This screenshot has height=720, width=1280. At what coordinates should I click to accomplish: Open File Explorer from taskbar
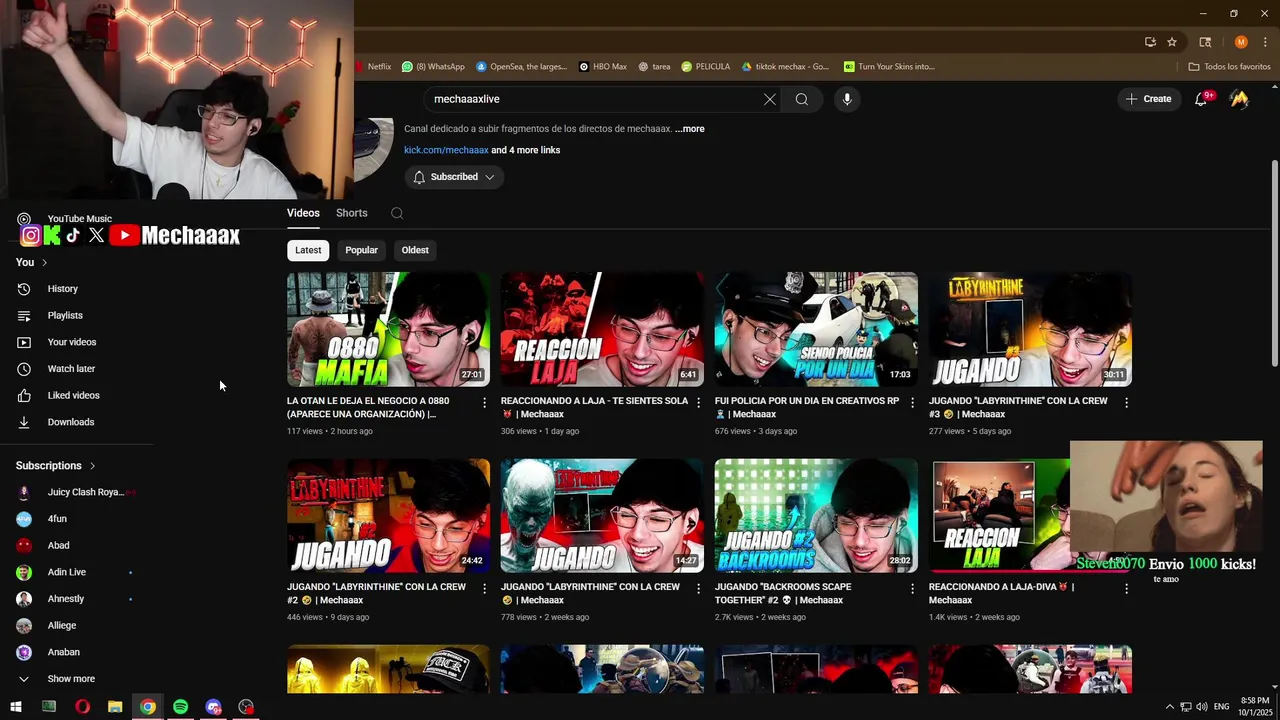115,707
